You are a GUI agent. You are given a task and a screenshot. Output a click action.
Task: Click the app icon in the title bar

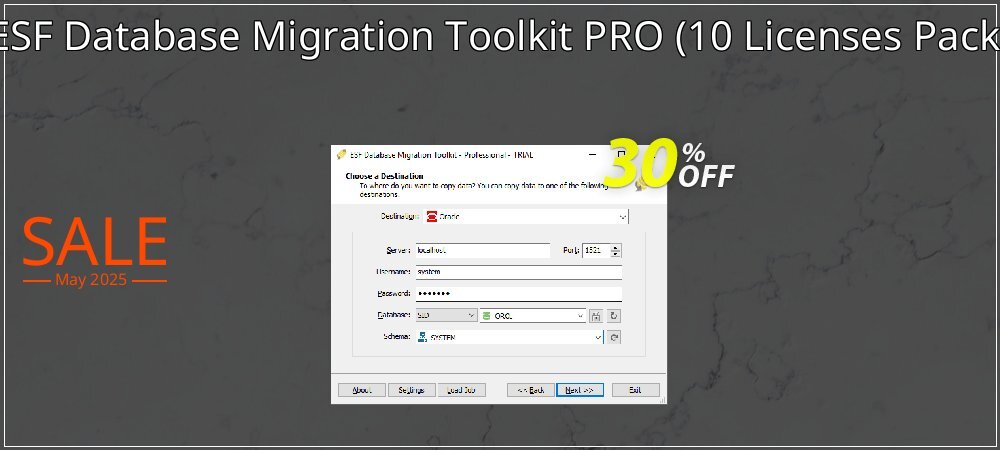pos(341,154)
